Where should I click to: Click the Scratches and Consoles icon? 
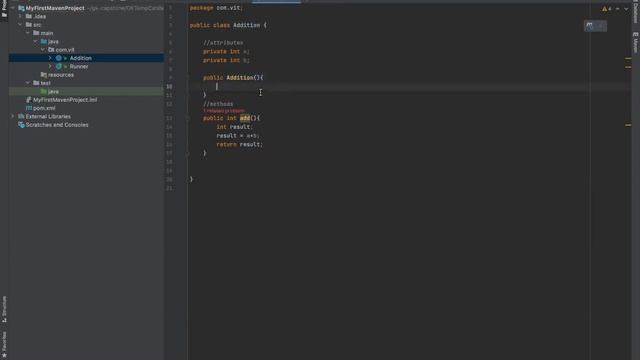[21, 125]
